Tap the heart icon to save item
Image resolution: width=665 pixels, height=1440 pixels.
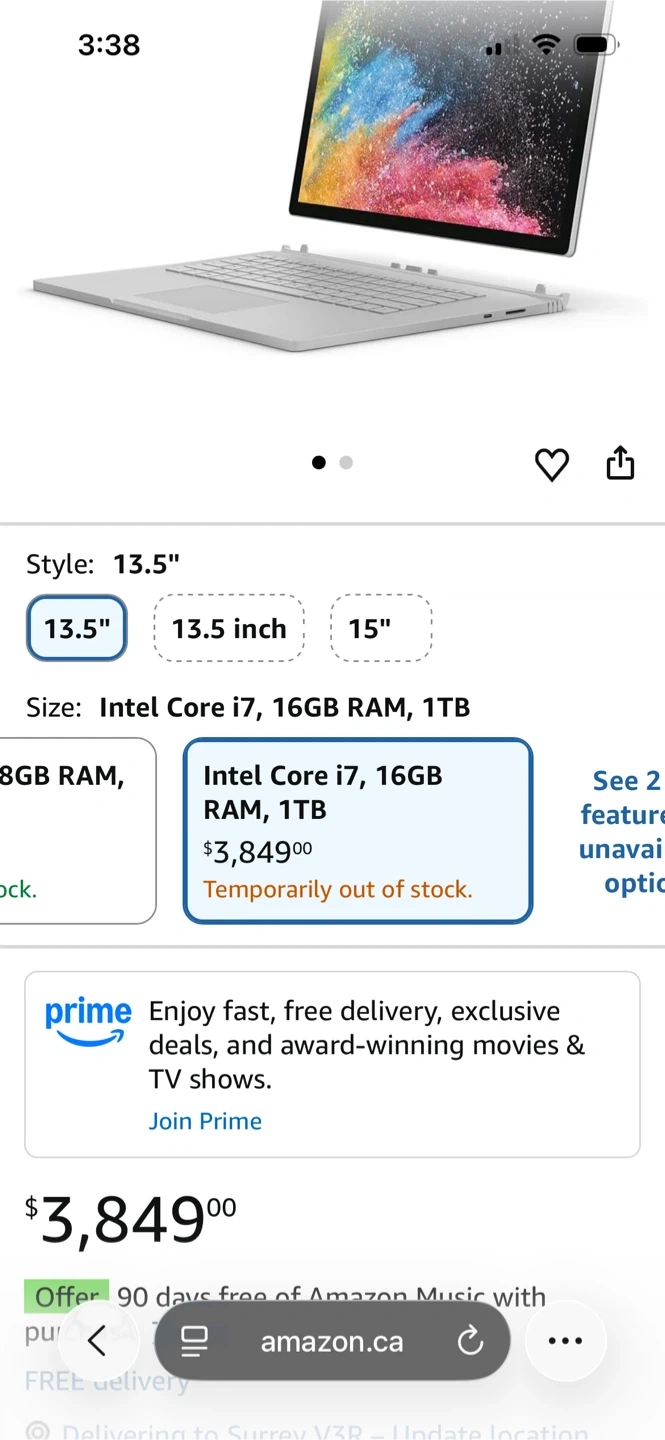551,464
